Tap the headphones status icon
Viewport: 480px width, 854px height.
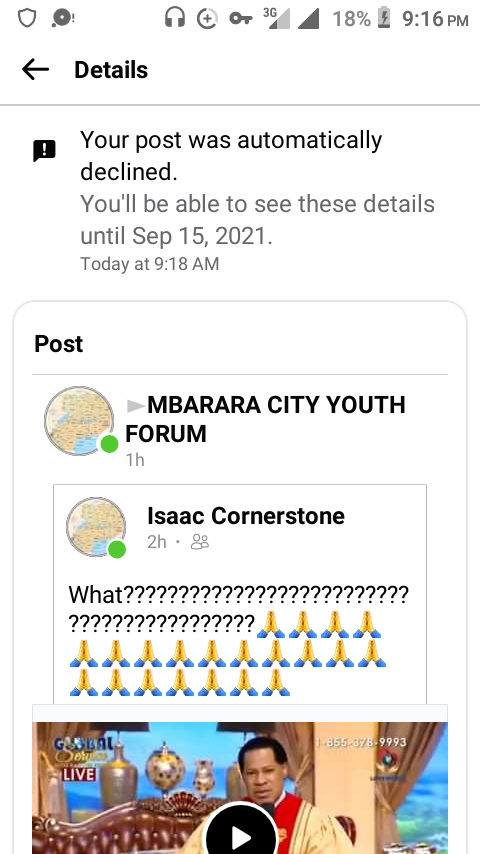[175, 19]
